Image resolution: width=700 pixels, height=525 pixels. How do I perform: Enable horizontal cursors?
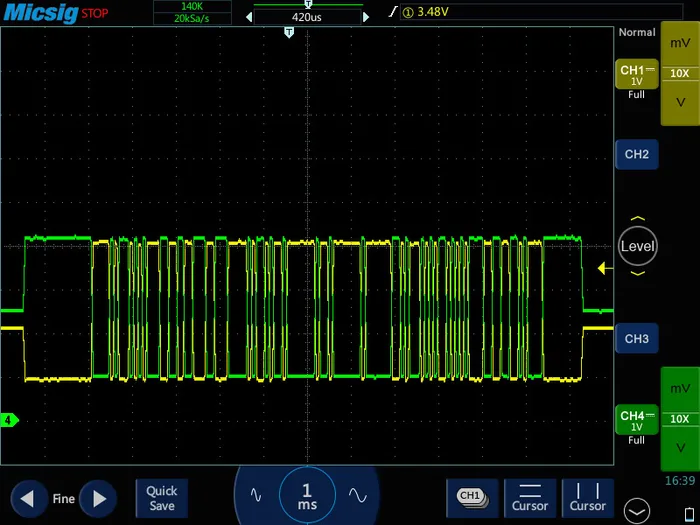[530, 497]
